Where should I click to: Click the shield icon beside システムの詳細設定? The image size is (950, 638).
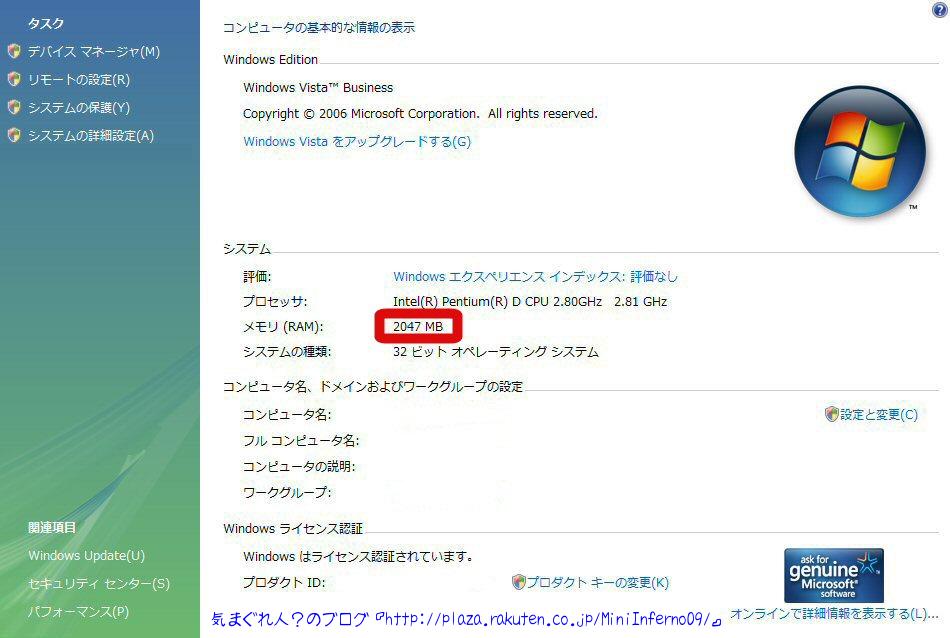(14, 135)
